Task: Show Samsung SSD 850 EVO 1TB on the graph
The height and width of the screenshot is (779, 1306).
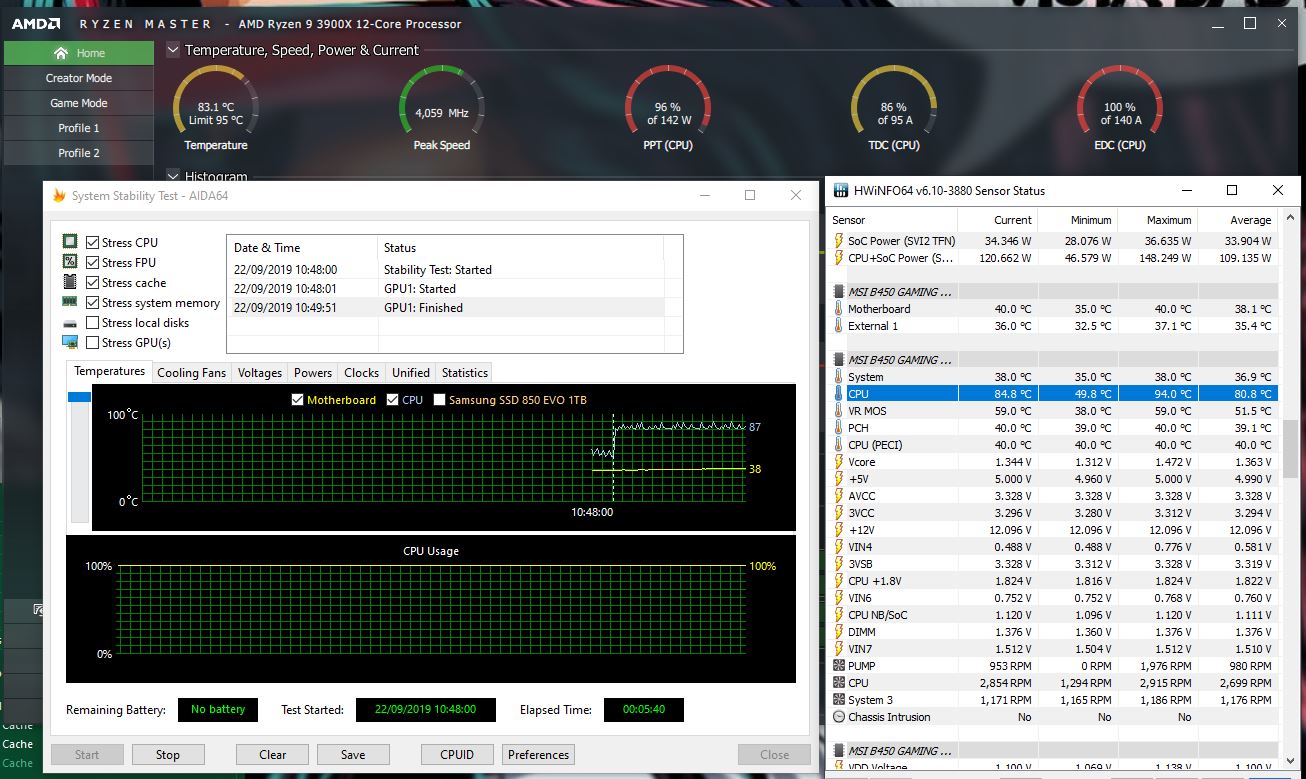Action: click(x=439, y=400)
